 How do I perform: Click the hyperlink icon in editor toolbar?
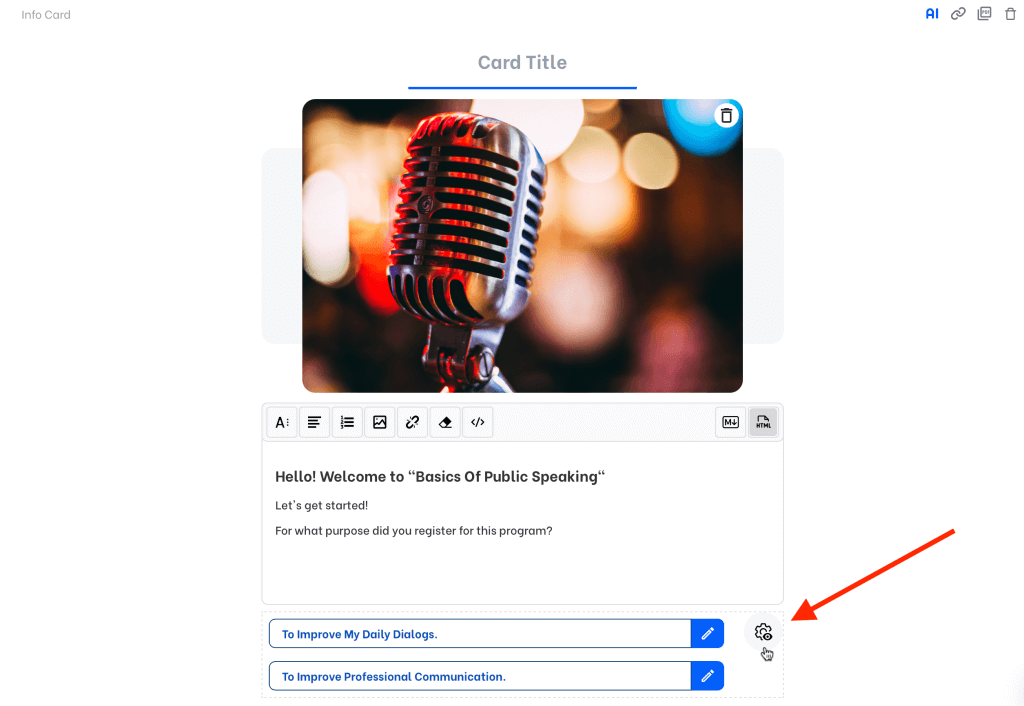click(412, 422)
